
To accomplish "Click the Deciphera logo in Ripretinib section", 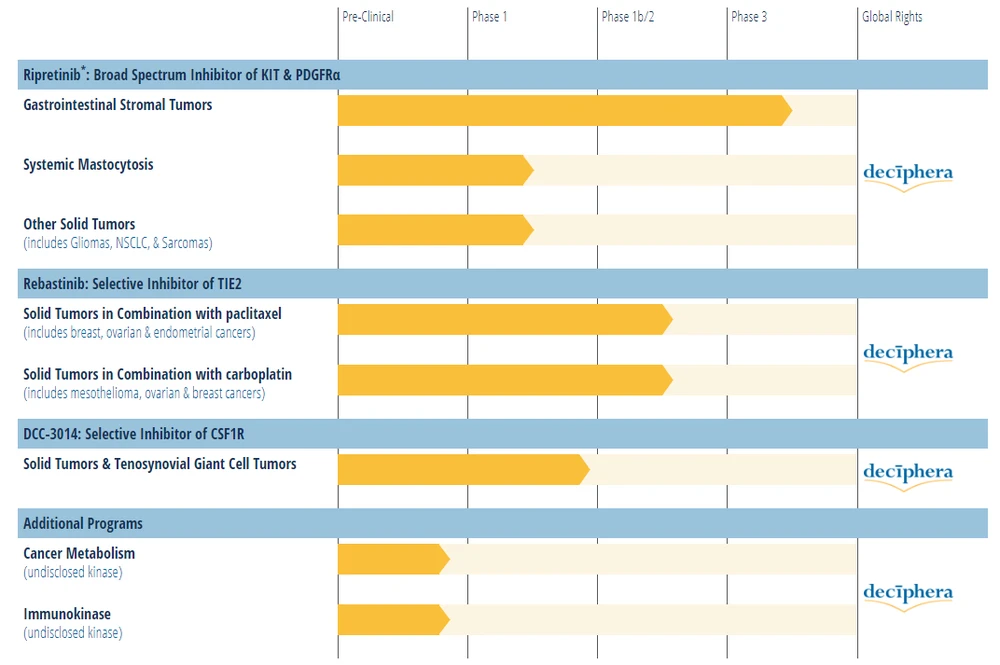I will (907, 173).
